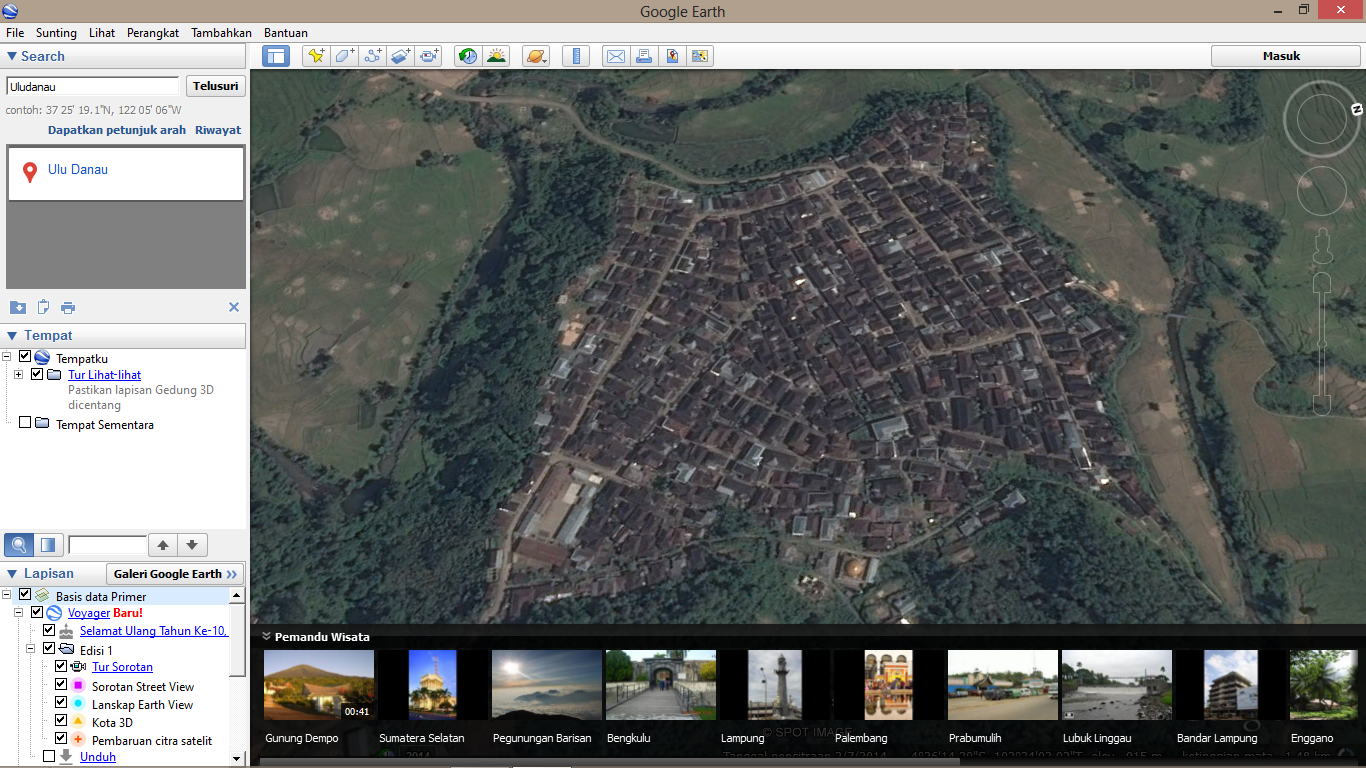Check the Tempat Sementara checkbox
1366x768 pixels.
pos(26,423)
